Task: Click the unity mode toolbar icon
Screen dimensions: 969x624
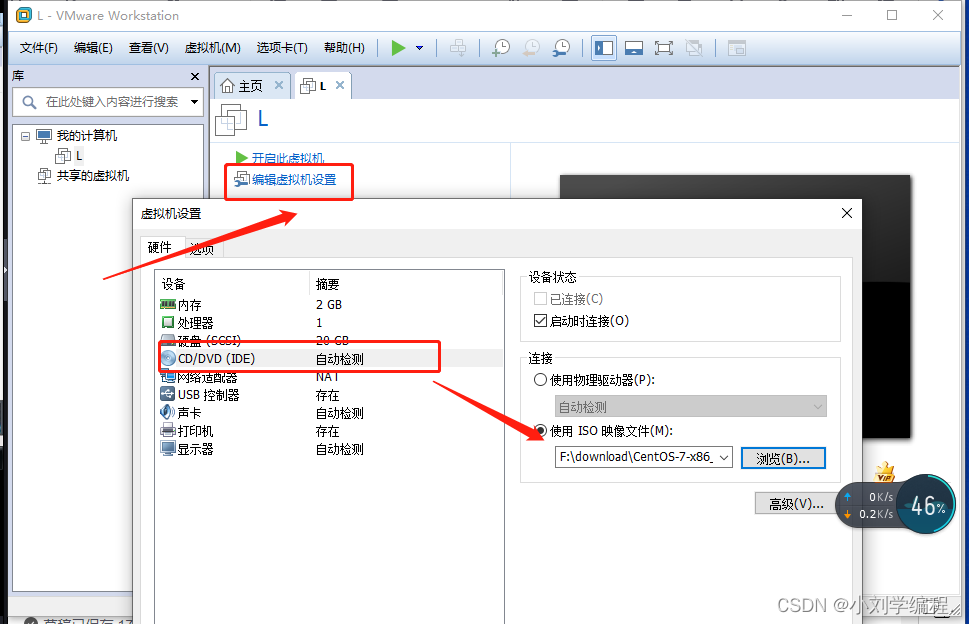Action: click(694, 48)
